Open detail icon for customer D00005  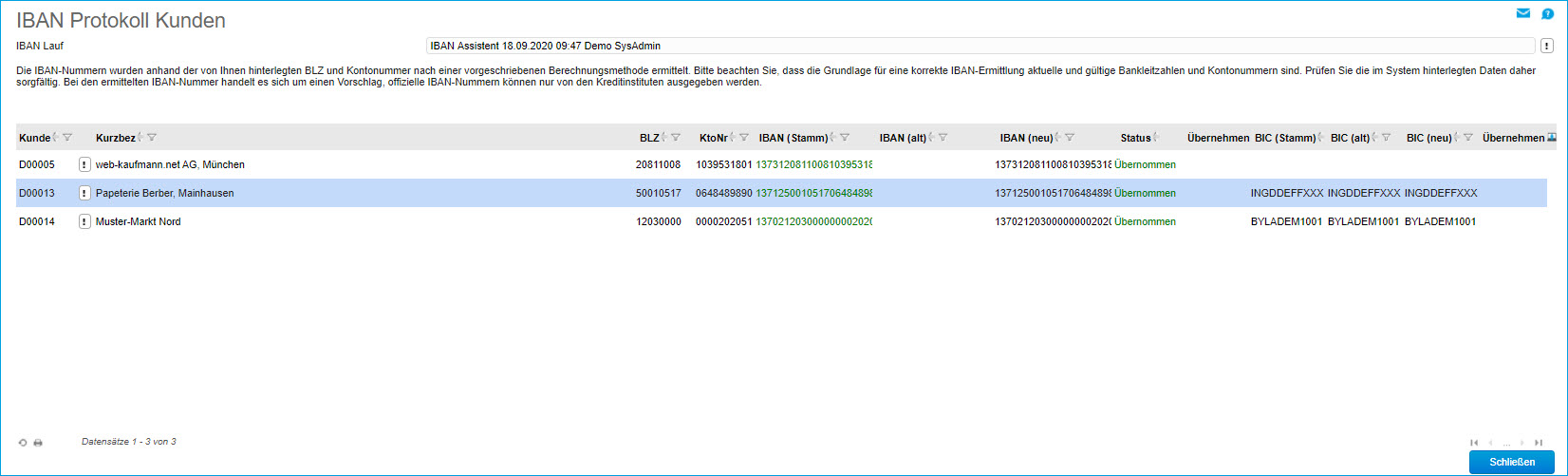(x=84, y=164)
